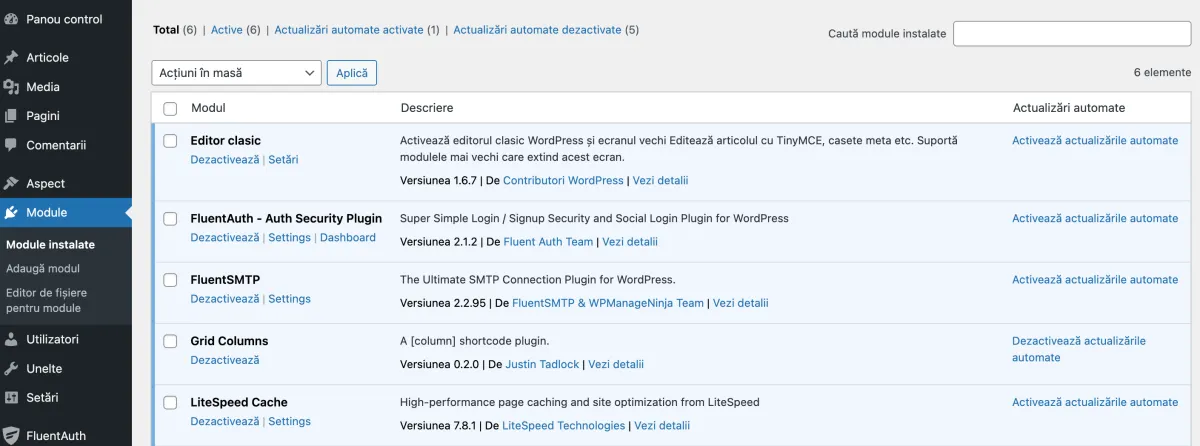Click the Pagini pages icon
This screenshot has width=1200, height=446.
[x=11, y=116]
